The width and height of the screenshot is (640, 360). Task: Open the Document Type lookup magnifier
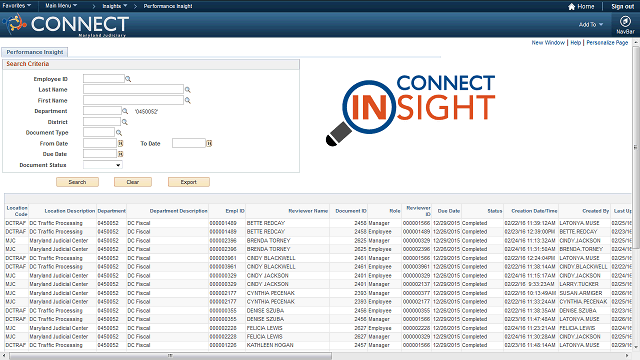119,132
